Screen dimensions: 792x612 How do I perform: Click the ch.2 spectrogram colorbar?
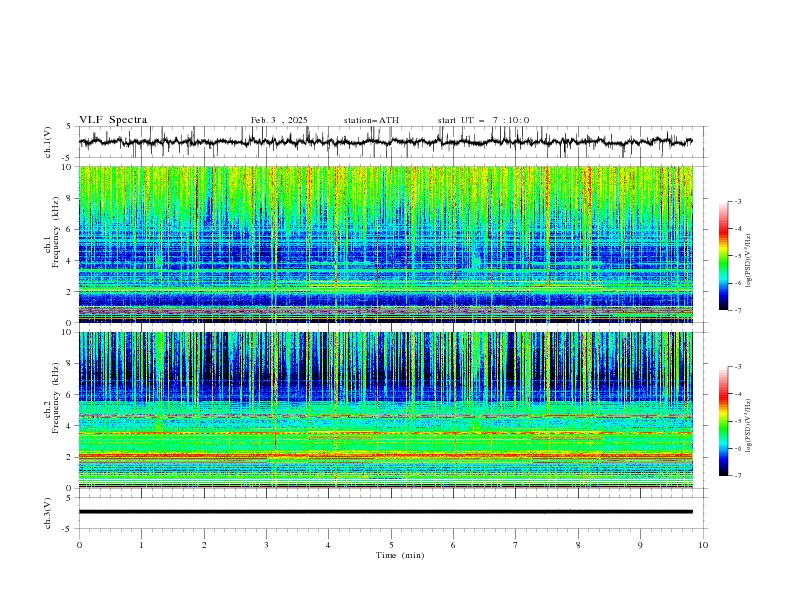[x=723, y=421]
